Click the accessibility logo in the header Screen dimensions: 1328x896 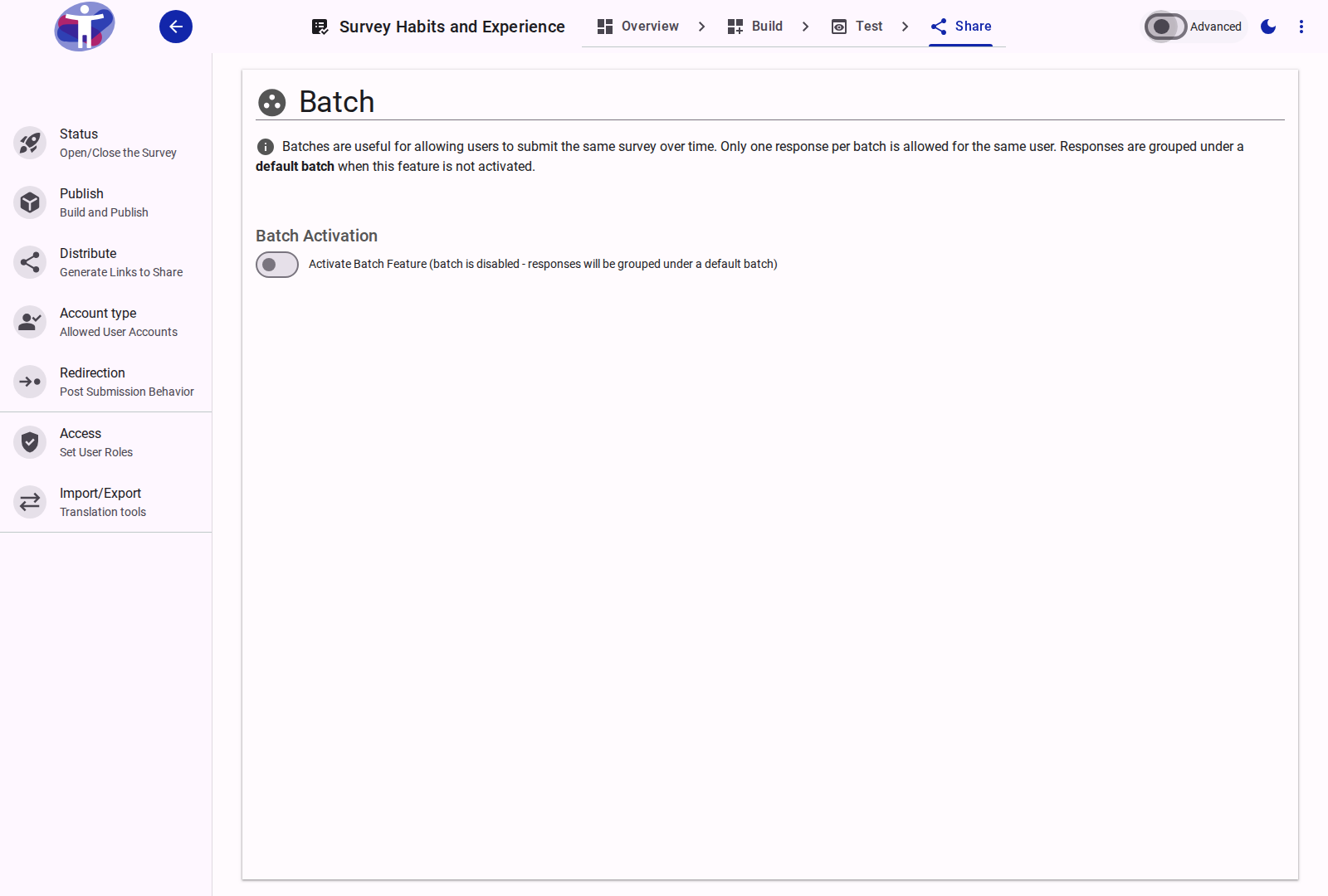85,27
